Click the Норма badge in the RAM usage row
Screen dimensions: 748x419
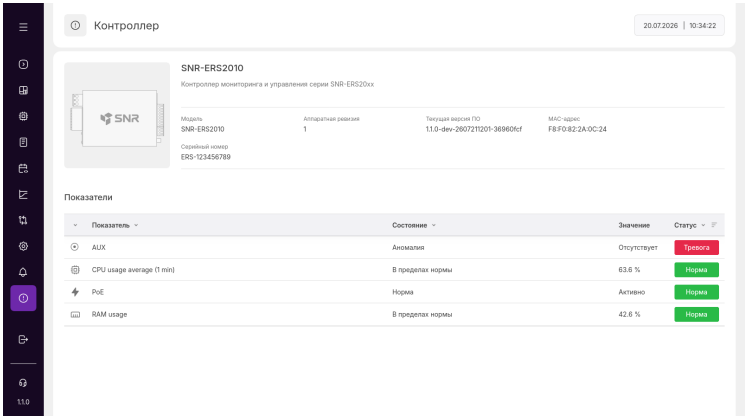coord(696,314)
